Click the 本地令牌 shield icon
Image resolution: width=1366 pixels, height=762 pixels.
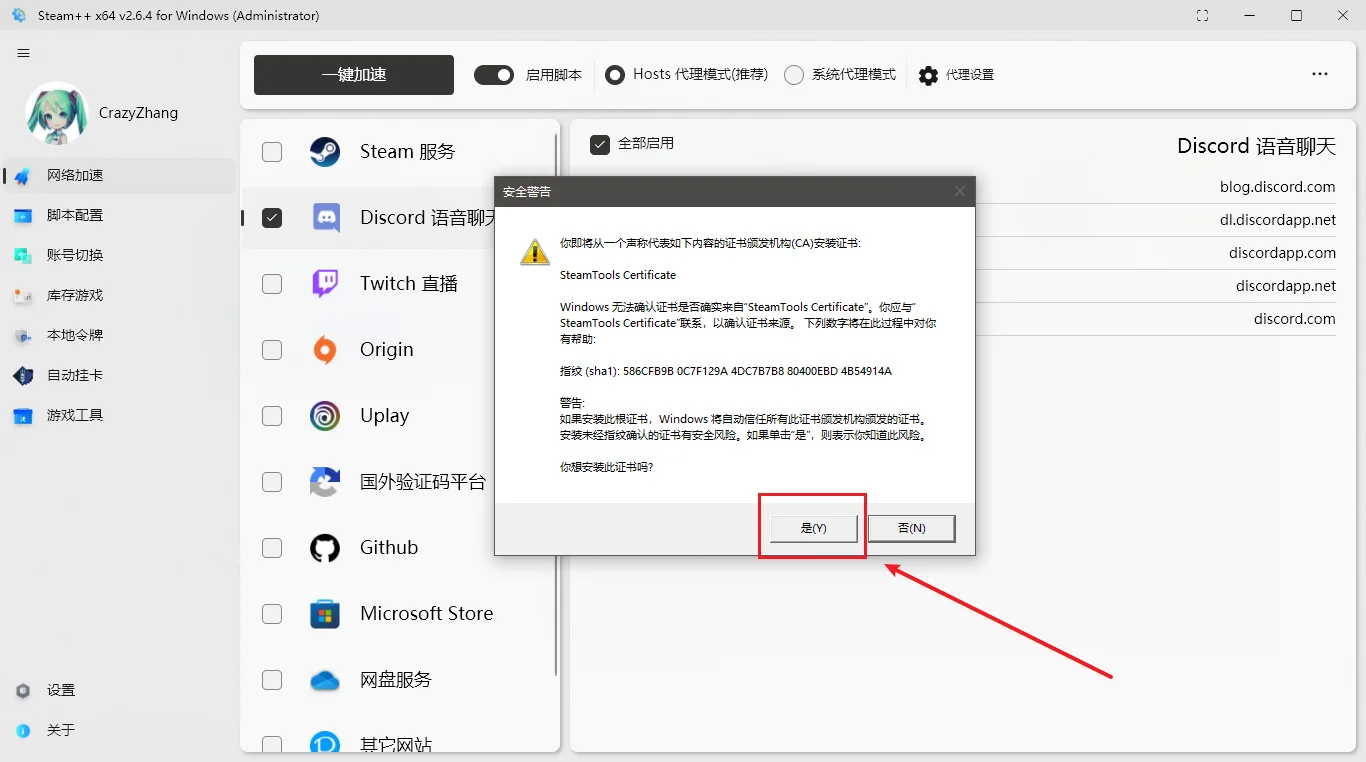(23, 335)
